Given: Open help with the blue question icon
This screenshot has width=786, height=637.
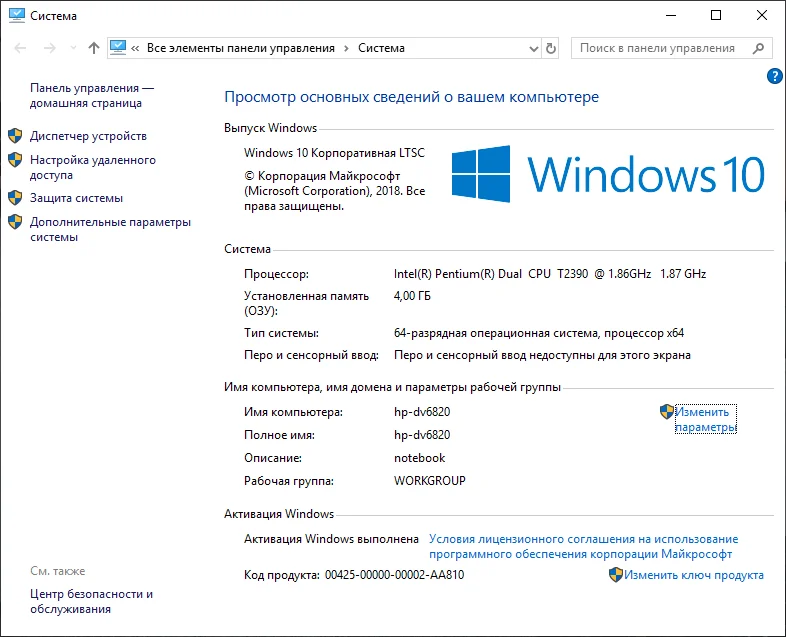Looking at the screenshot, I should [x=774, y=76].
